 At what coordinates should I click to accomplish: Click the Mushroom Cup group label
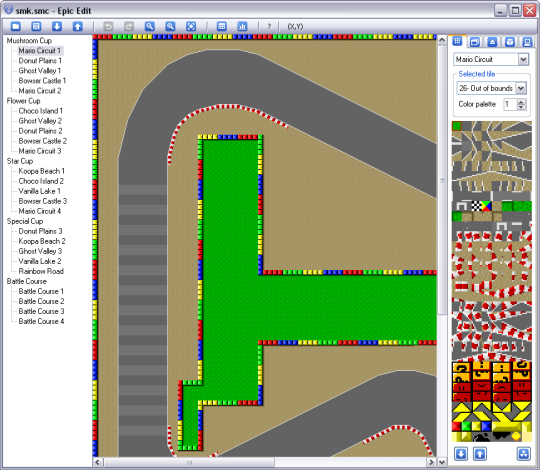click(29, 41)
